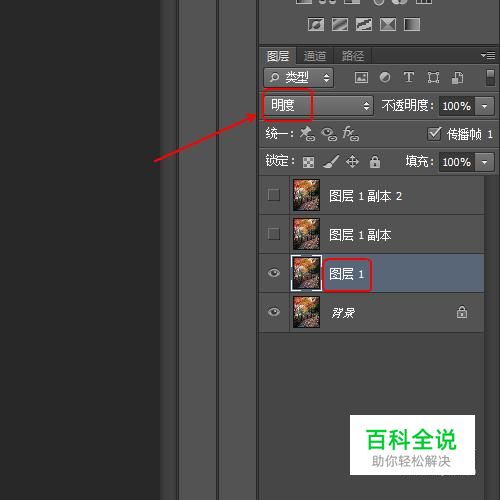Open the 填充 slider arrow
The image size is (500, 500).
(484, 162)
